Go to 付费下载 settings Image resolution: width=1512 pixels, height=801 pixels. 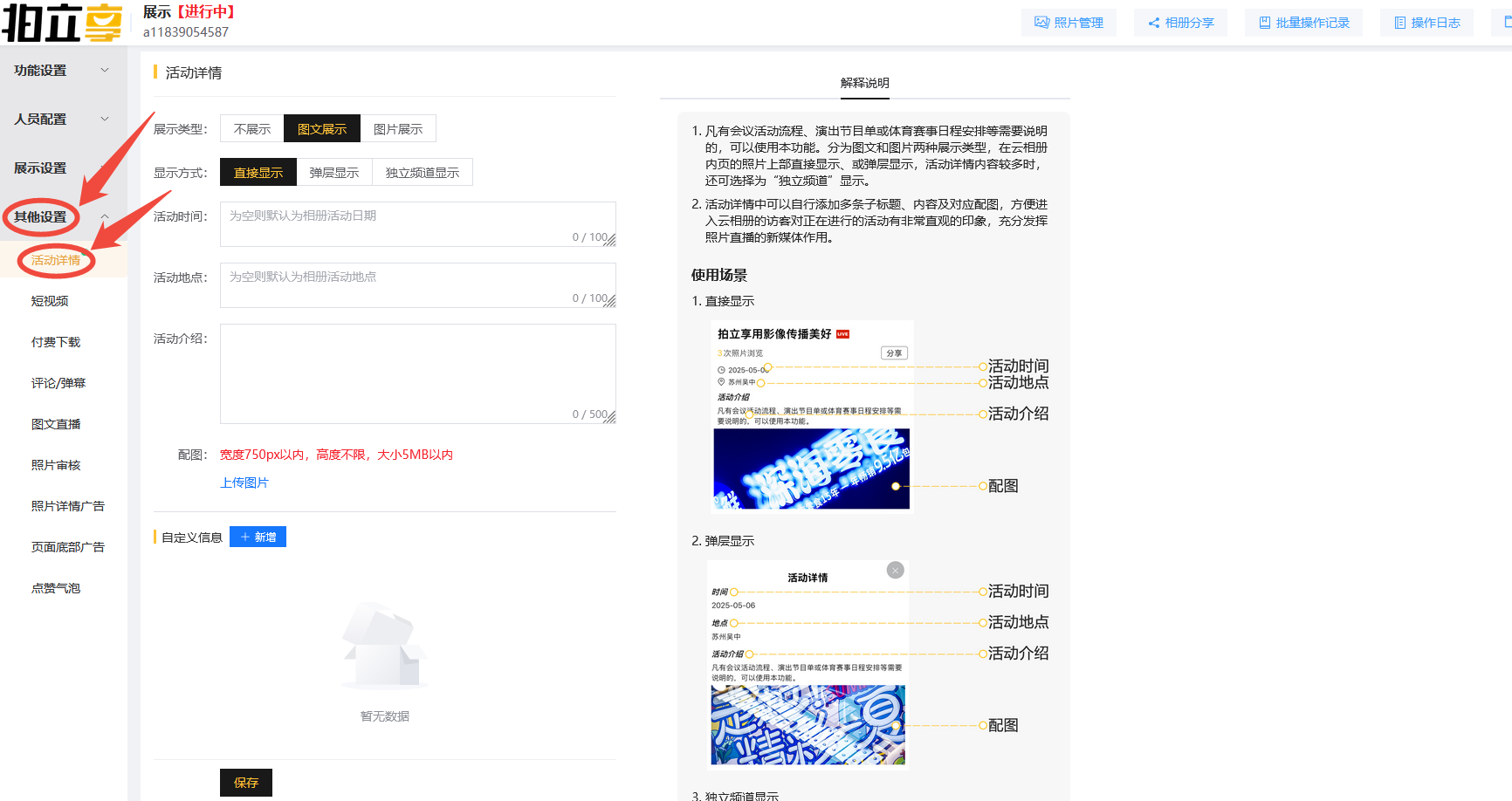pos(56,342)
